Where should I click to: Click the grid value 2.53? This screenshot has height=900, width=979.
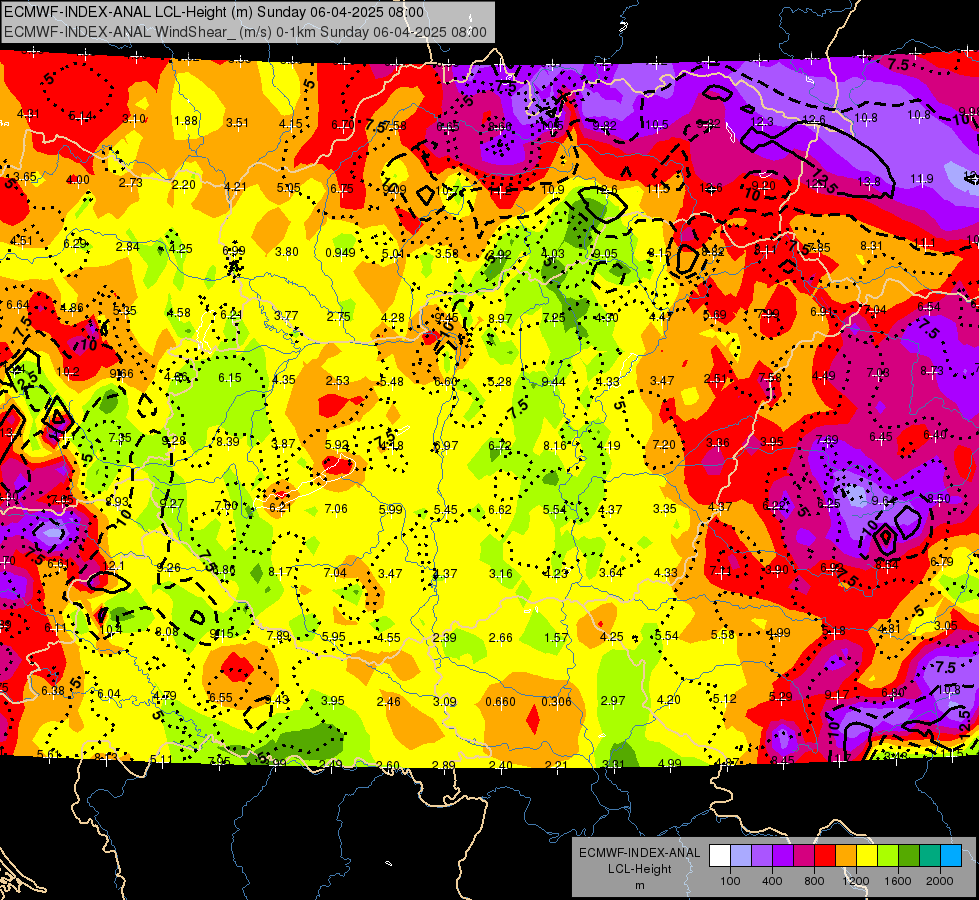pyautogui.click(x=338, y=380)
